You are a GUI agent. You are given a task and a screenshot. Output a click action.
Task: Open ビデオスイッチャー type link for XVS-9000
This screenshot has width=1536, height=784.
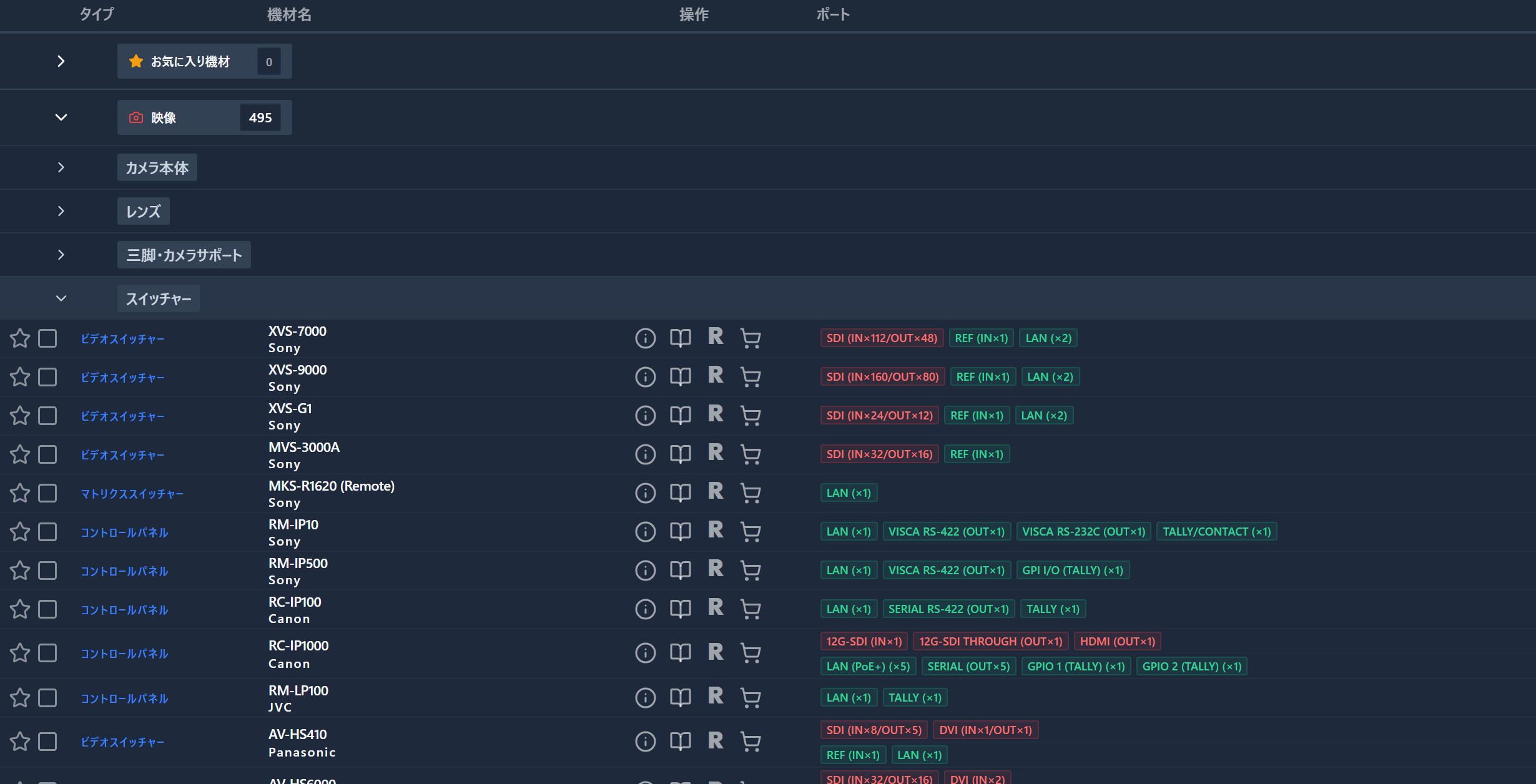tap(122, 378)
